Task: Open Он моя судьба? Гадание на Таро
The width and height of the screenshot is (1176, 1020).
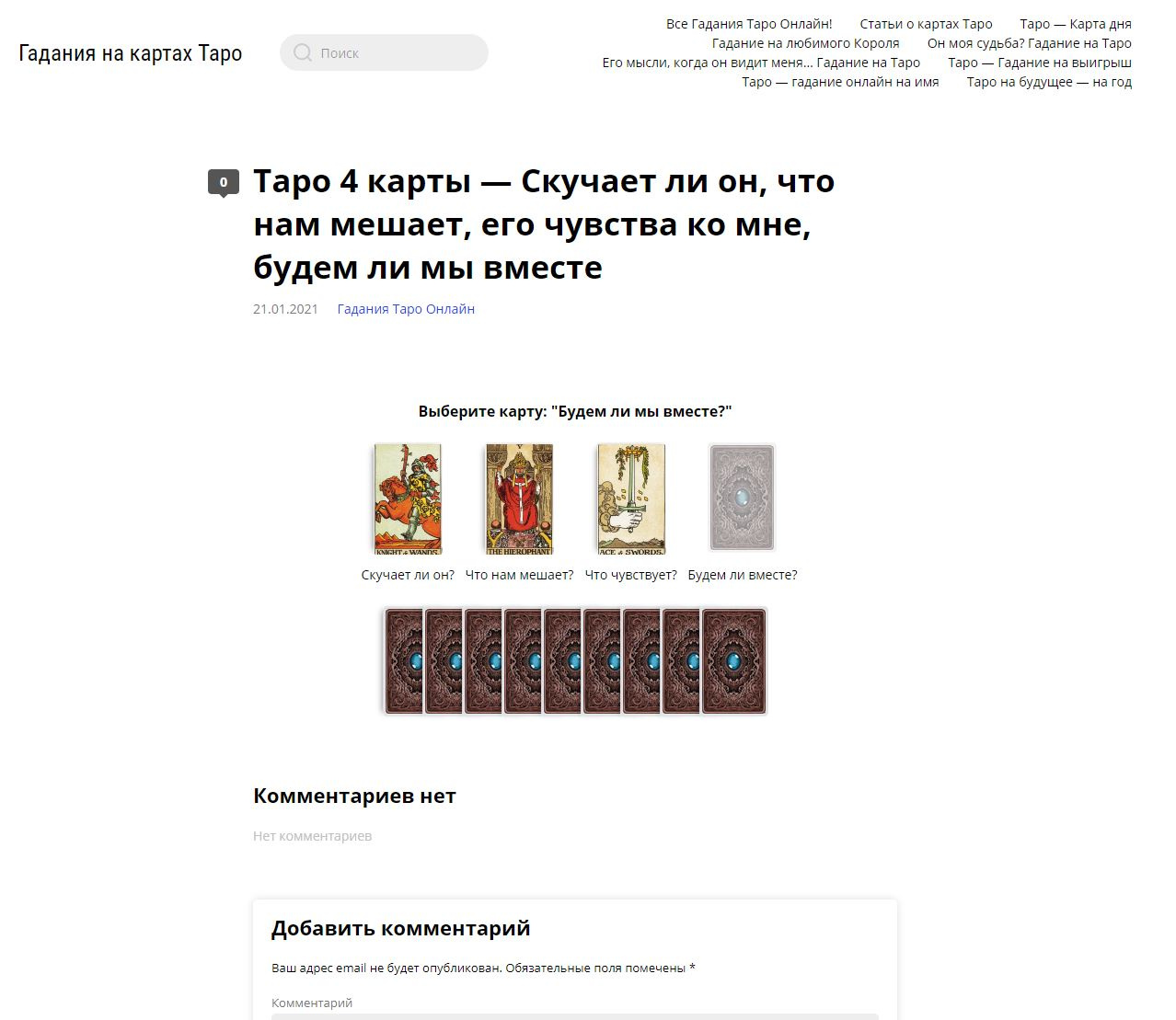Action: [1030, 43]
